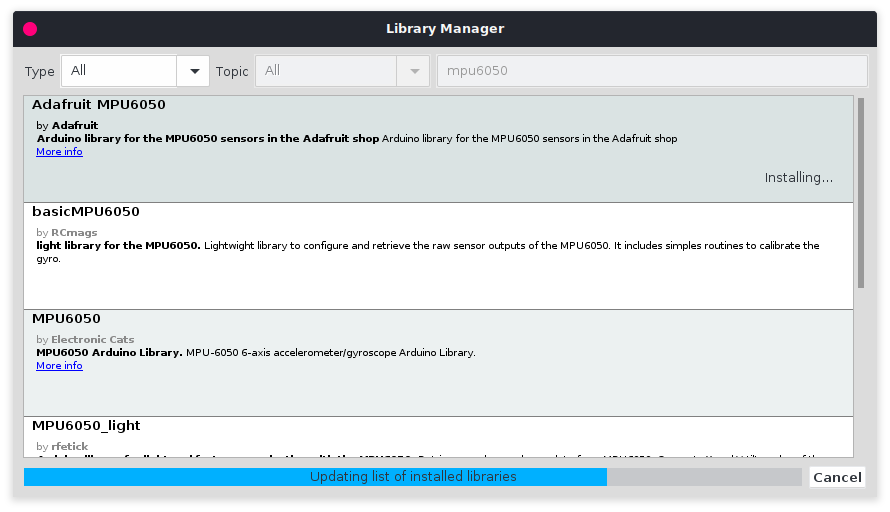Select the basicMPU6050 library title
This screenshot has width=890, height=512.
pos(86,212)
